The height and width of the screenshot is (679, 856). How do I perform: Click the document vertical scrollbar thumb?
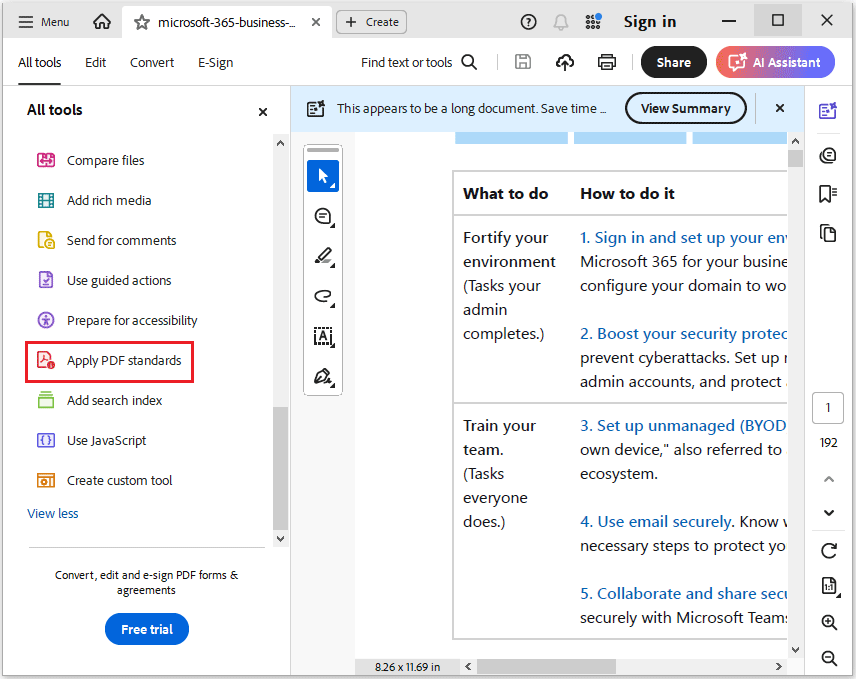tap(795, 159)
